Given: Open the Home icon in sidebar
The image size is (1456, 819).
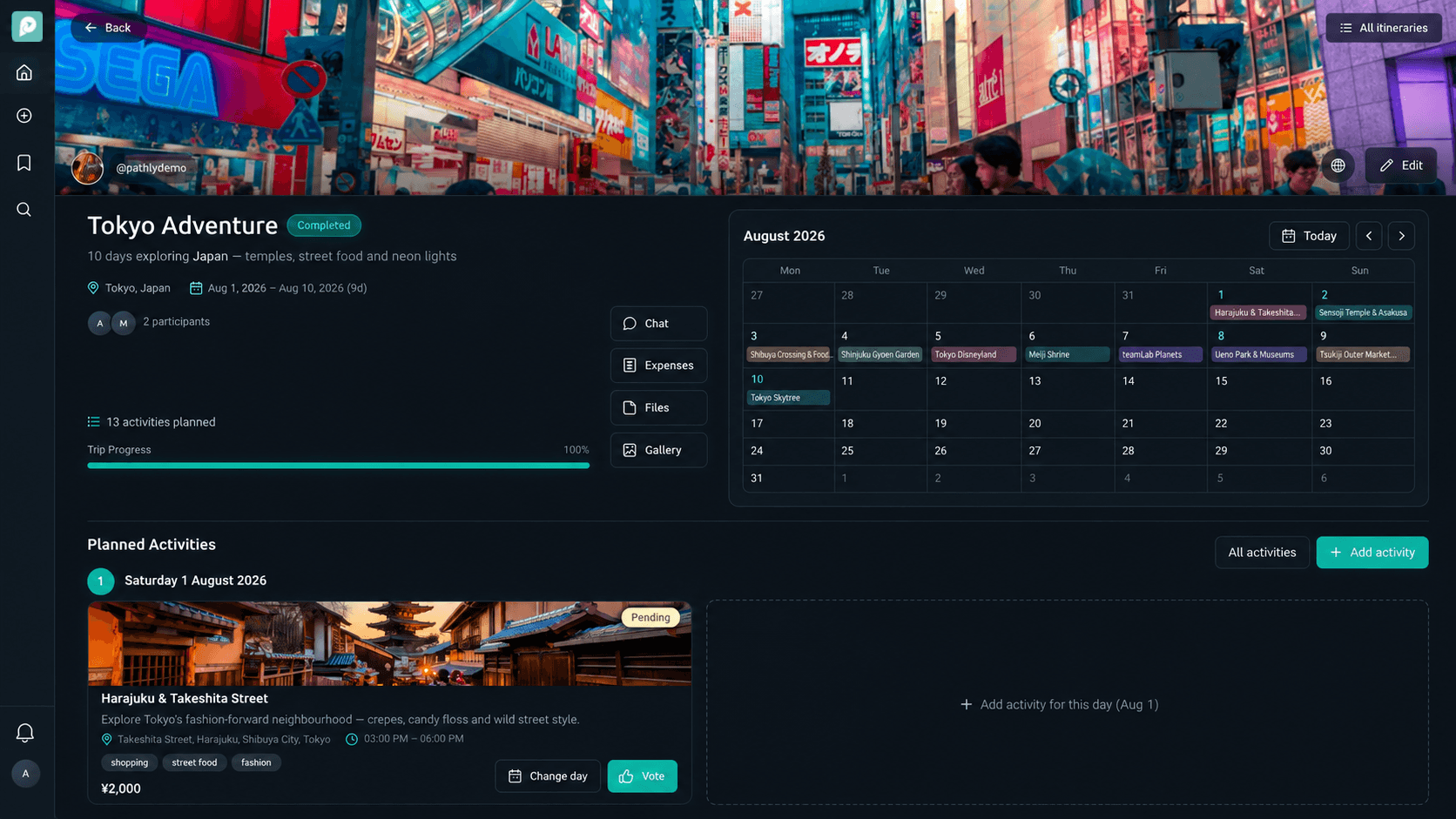Looking at the screenshot, I should coord(24,72).
